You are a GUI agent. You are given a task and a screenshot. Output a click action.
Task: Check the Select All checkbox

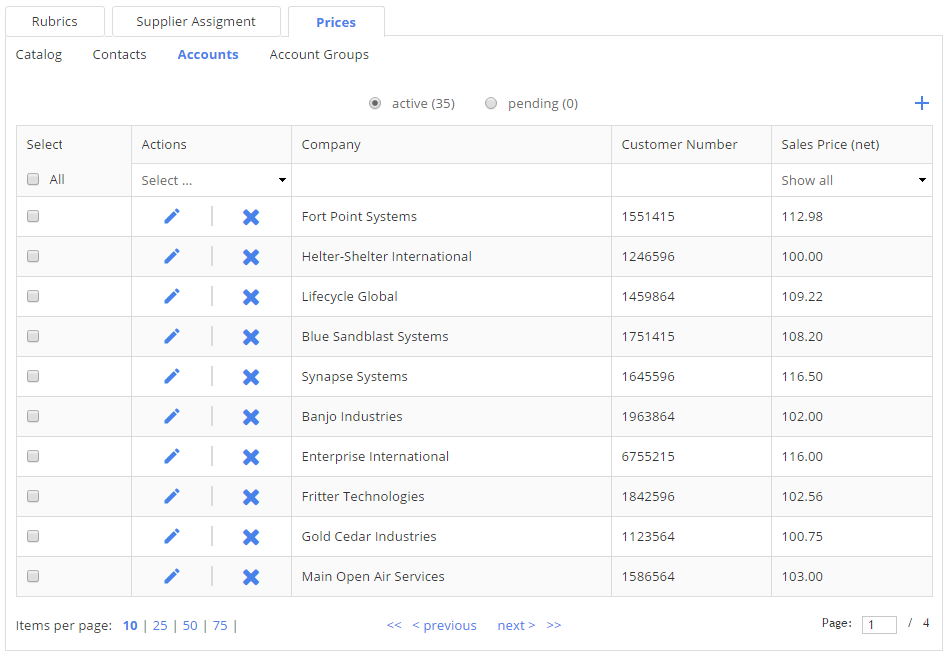click(x=33, y=180)
